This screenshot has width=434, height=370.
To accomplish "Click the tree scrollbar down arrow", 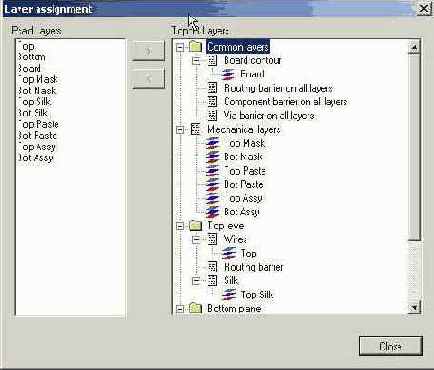I will click(414, 307).
